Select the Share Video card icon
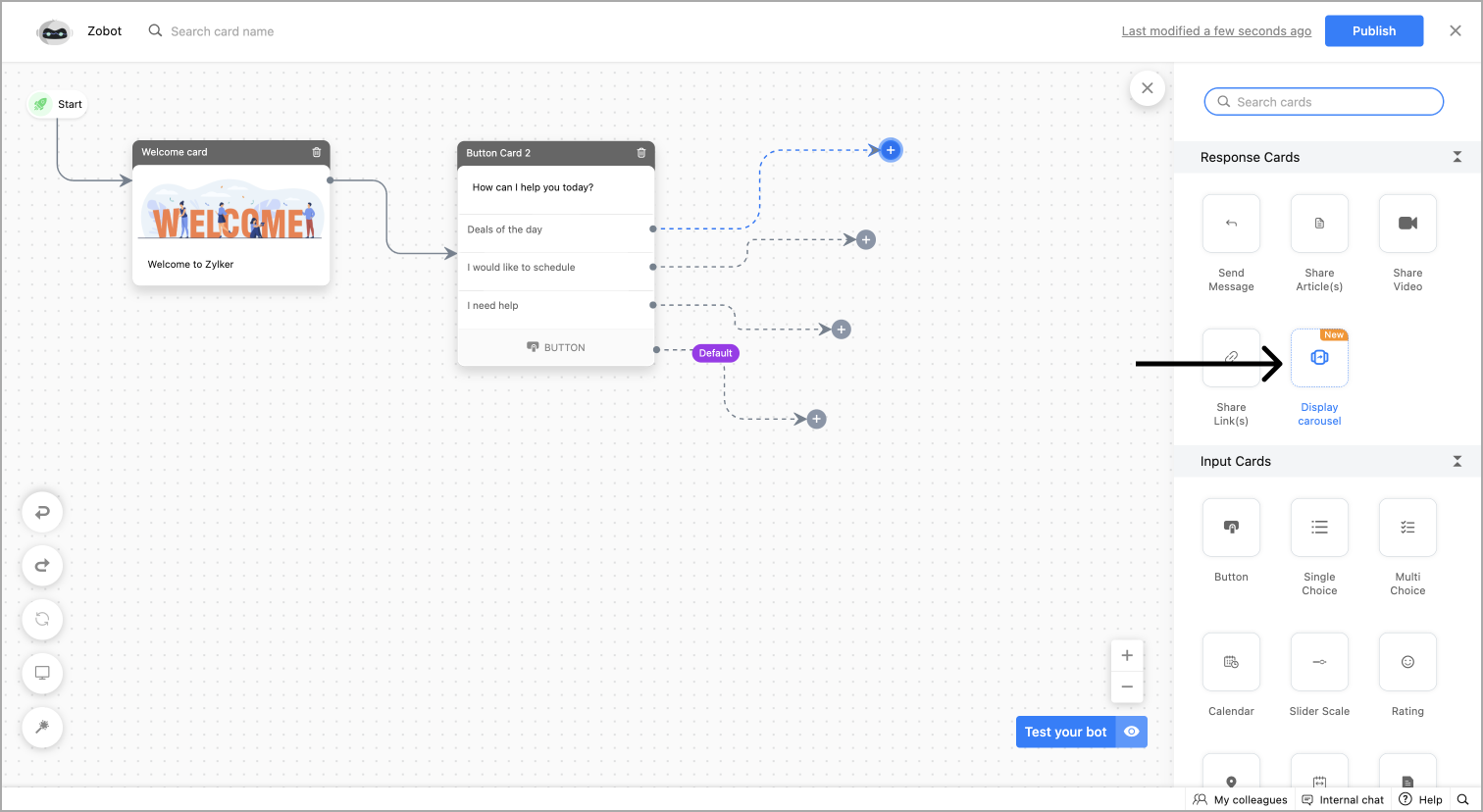This screenshot has height=812, width=1483. click(x=1407, y=224)
